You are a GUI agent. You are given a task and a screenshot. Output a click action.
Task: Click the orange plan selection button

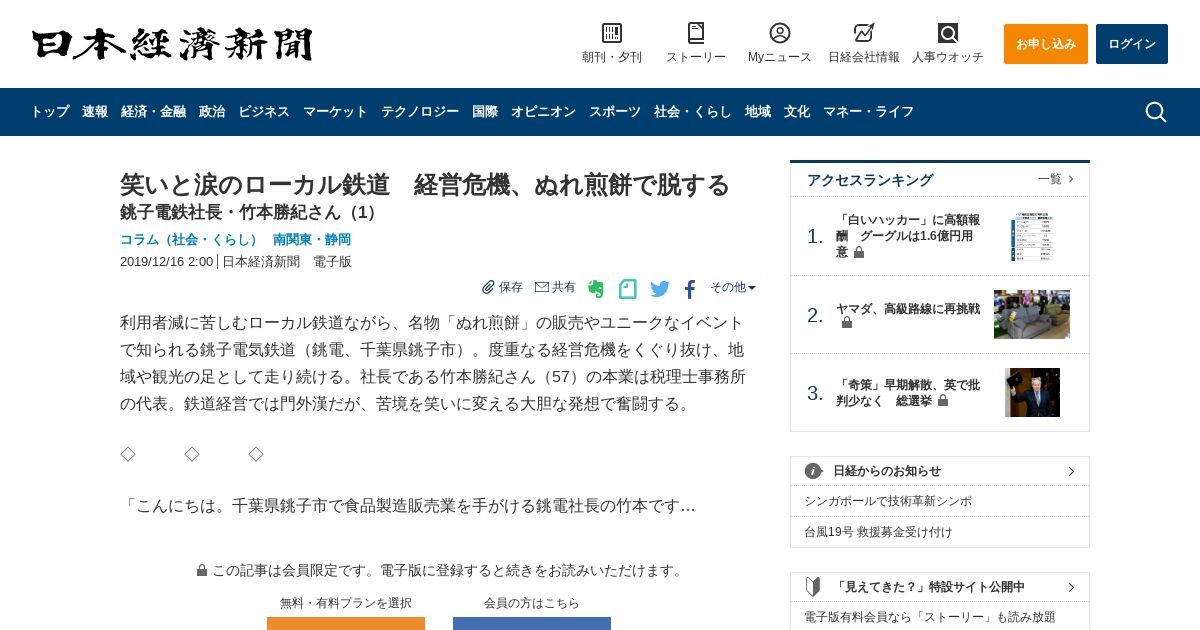pyautogui.click(x=346, y=623)
